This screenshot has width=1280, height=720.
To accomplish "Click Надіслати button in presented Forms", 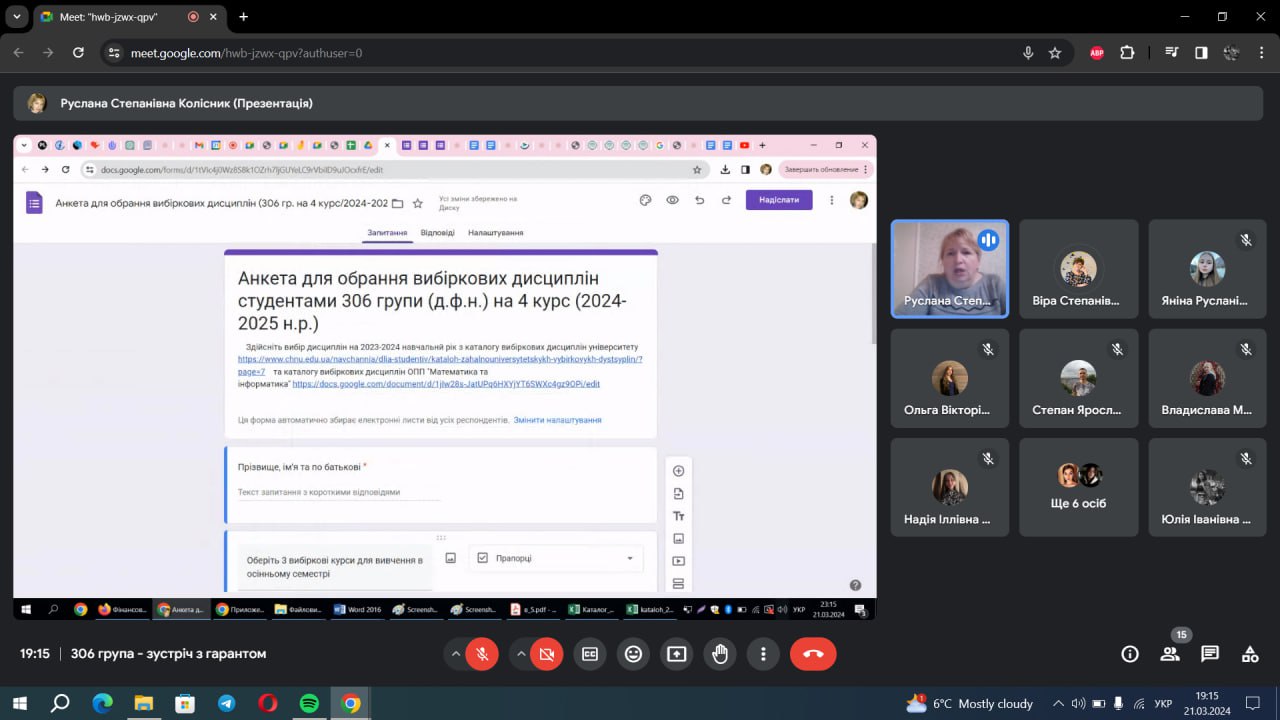I will [x=779, y=200].
